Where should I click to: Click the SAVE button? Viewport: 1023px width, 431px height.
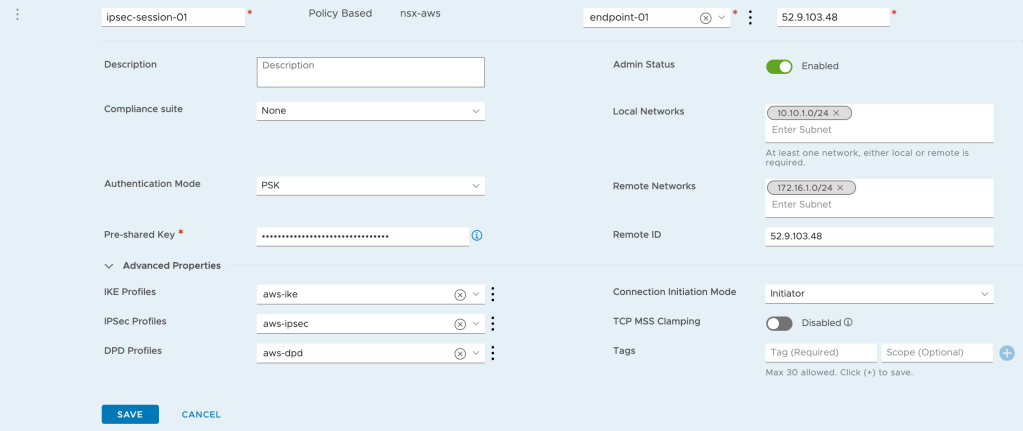tap(130, 414)
